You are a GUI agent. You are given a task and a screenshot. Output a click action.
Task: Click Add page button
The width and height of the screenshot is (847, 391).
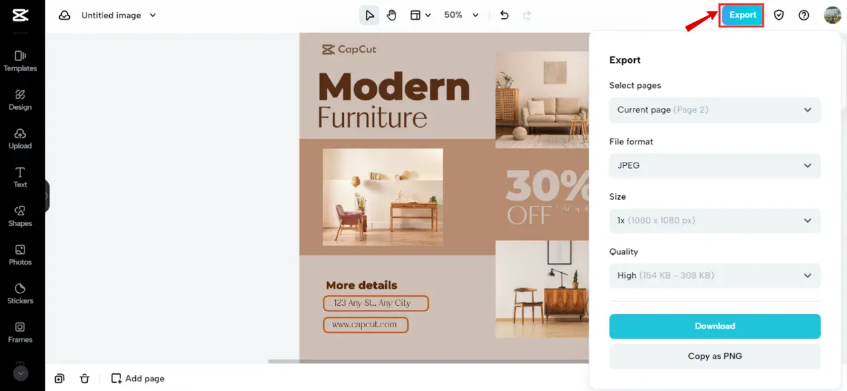pyautogui.click(x=138, y=379)
